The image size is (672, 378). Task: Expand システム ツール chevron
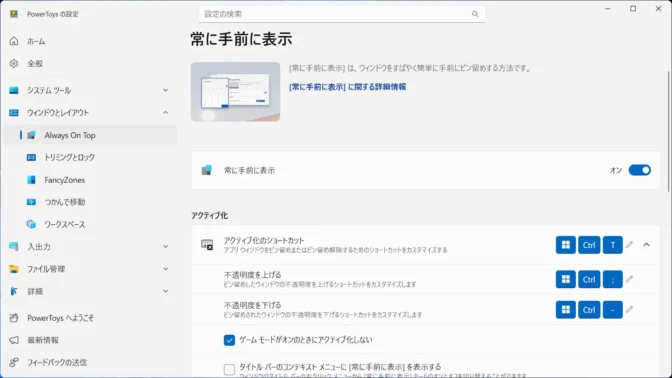click(x=165, y=90)
